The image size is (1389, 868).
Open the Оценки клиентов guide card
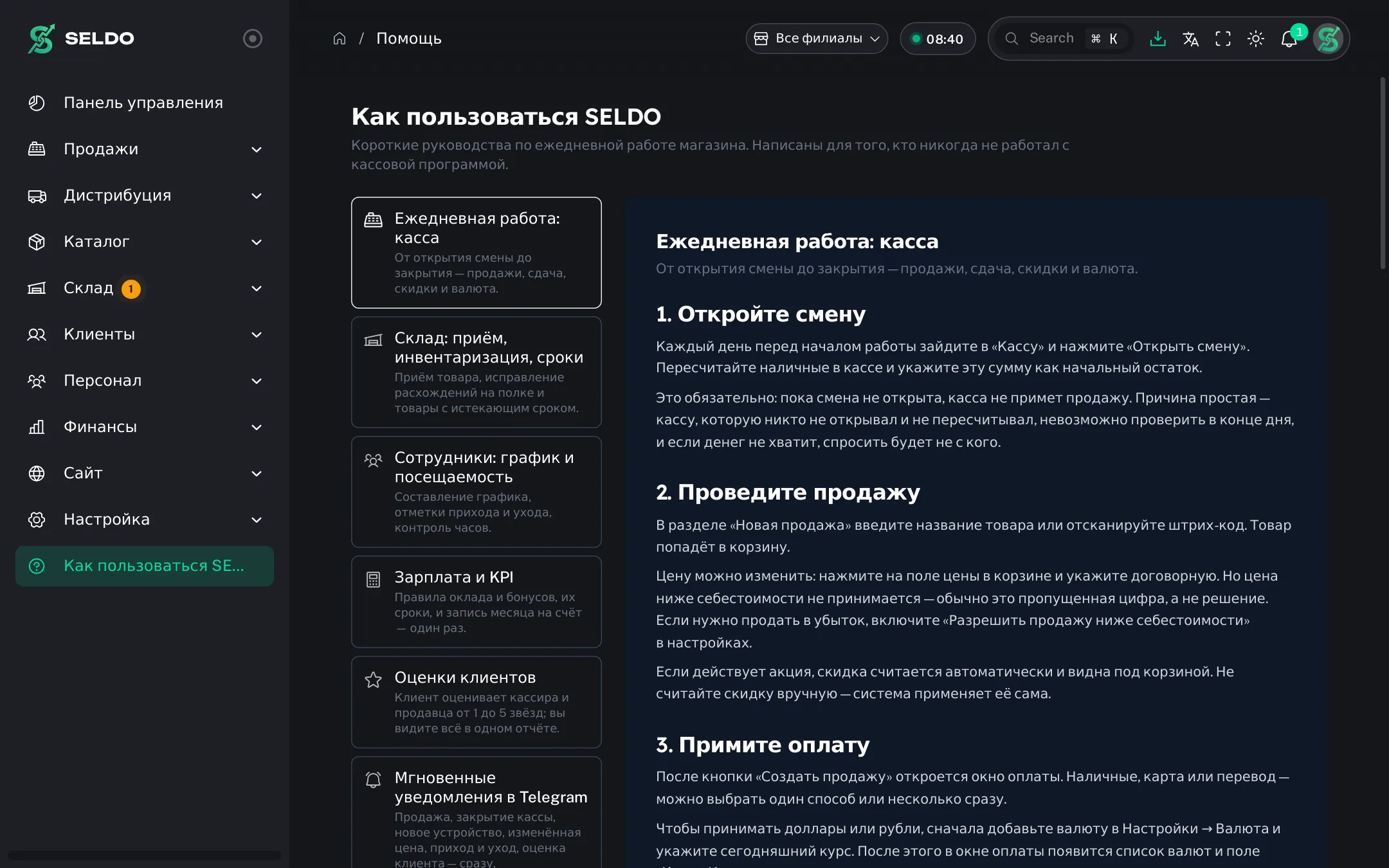476,702
